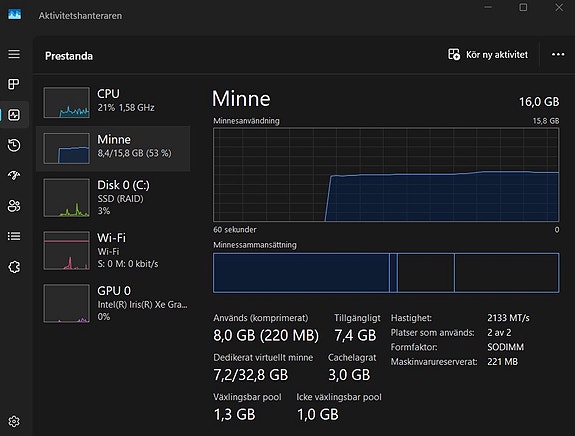Click the '2 av 2' slots value
Screen dimensions: 575x436
tap(499, 333)
